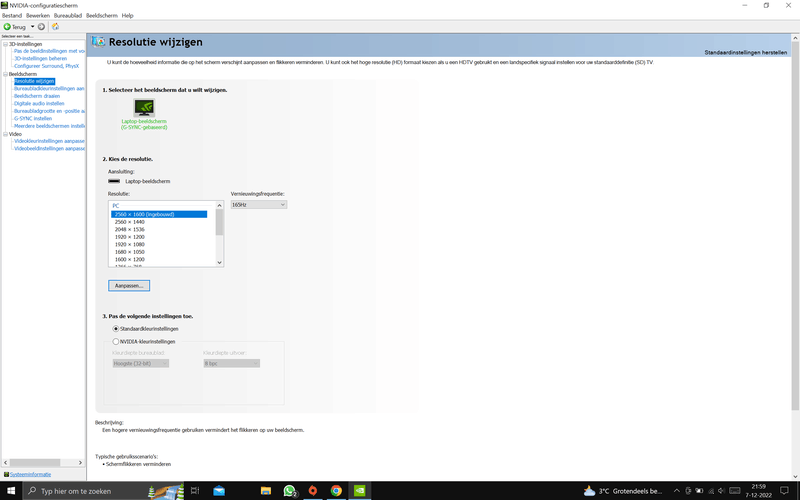Image resolution: width=800 pixels, height=500 pixels.
Task: Select Resolutie wijzigen in task tree
Action: (34, 81)
